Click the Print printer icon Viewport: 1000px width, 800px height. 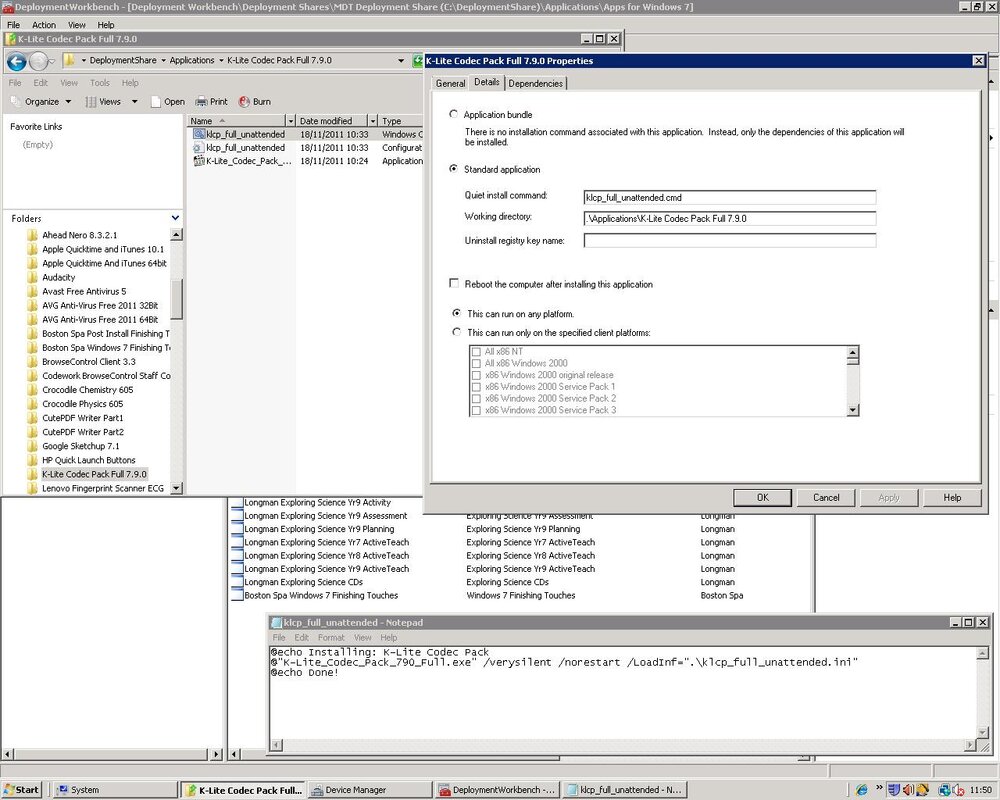click(201, 101)
